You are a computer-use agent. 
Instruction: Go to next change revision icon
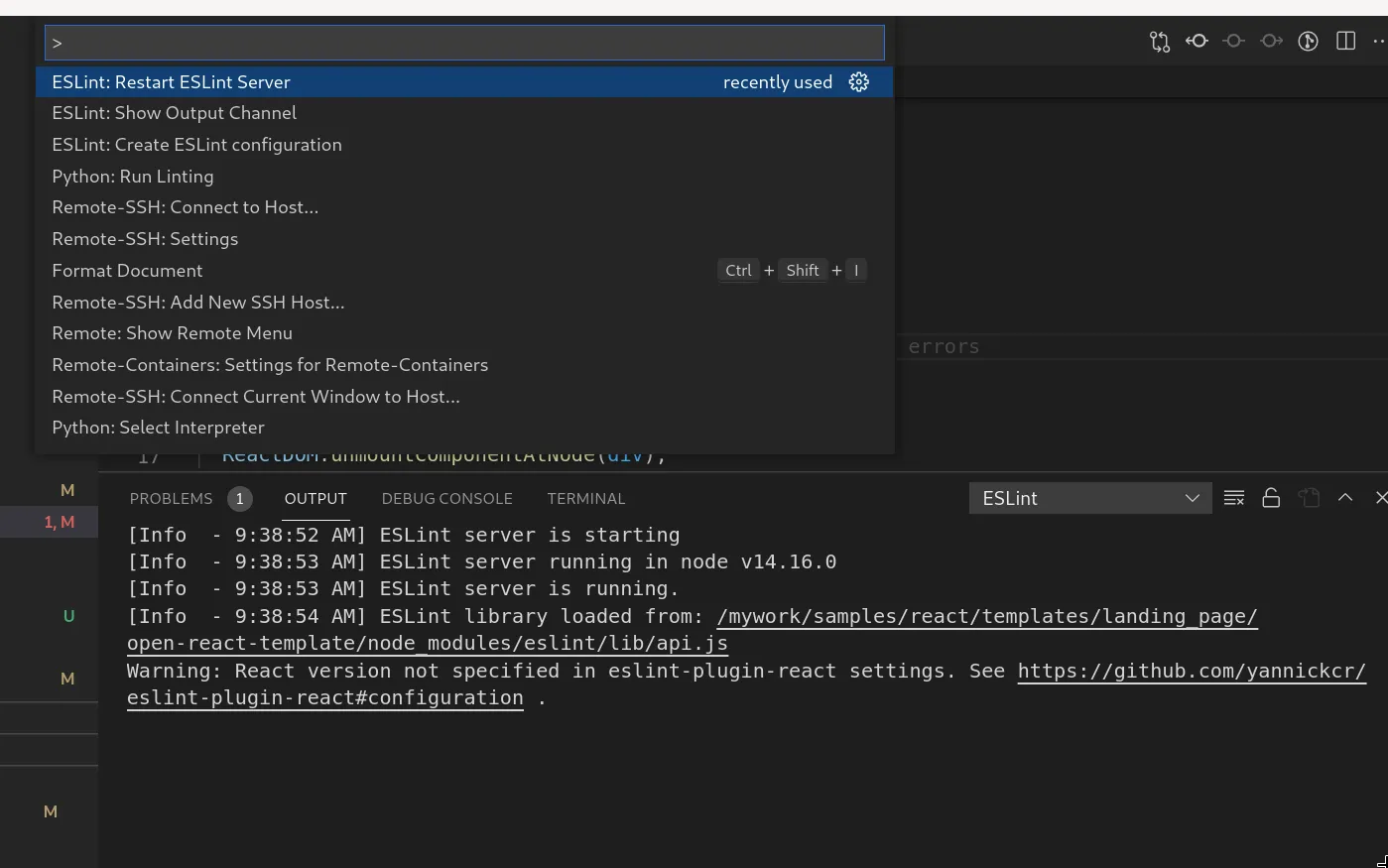(1271, 42)
